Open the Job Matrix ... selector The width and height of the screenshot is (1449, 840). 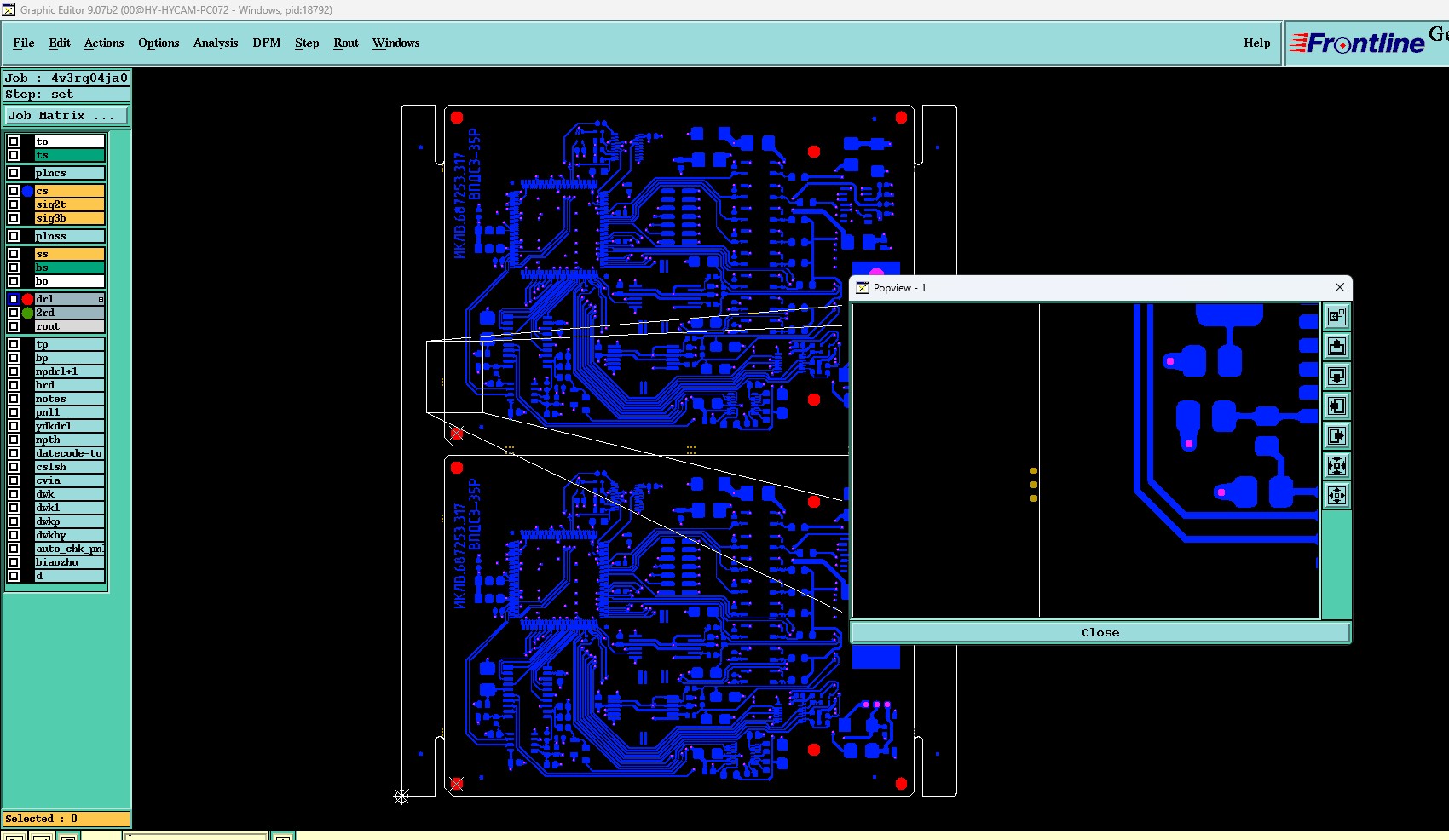66,116
